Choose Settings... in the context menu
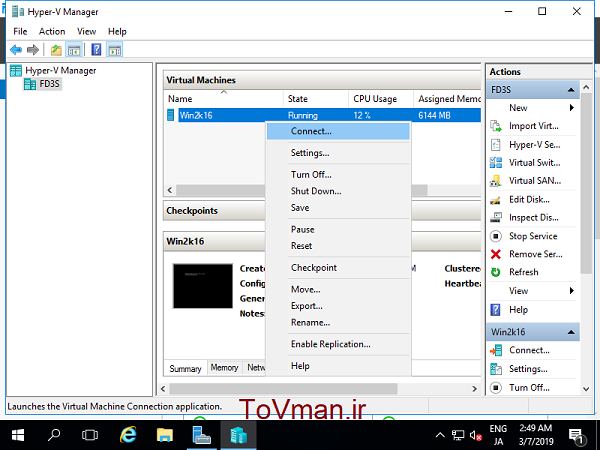Screen dimensions: 600x450 [338, 153]
